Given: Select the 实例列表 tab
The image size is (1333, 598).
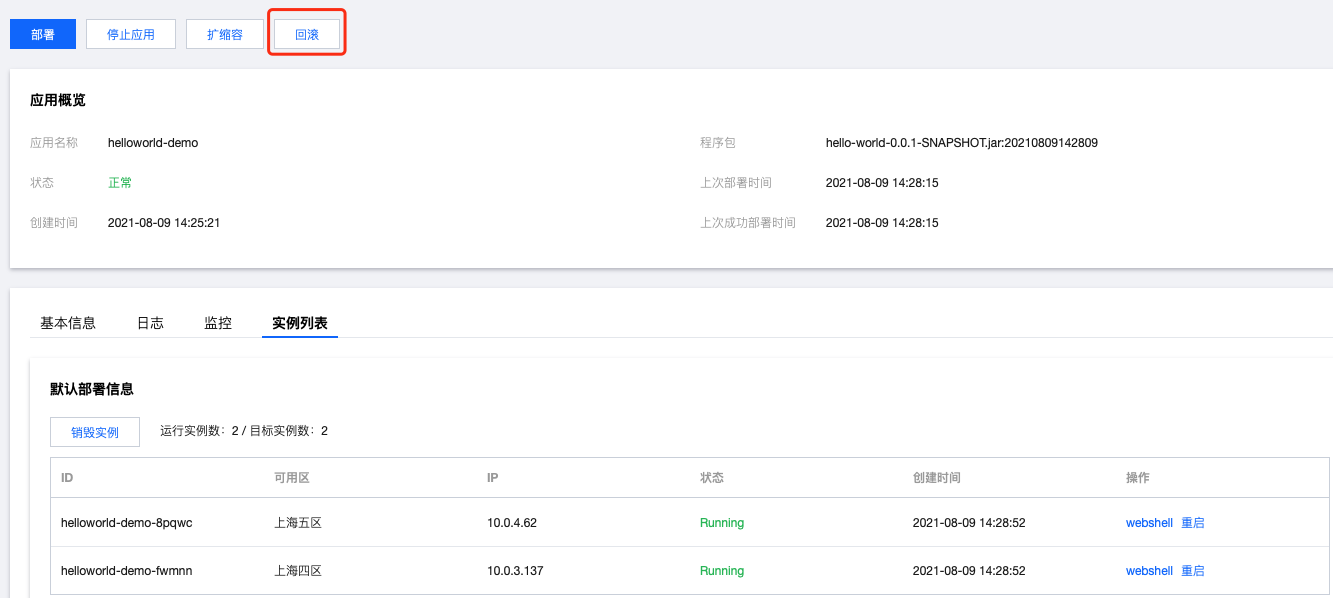Looking at the screenshot, I should click(x=300, y=323).
